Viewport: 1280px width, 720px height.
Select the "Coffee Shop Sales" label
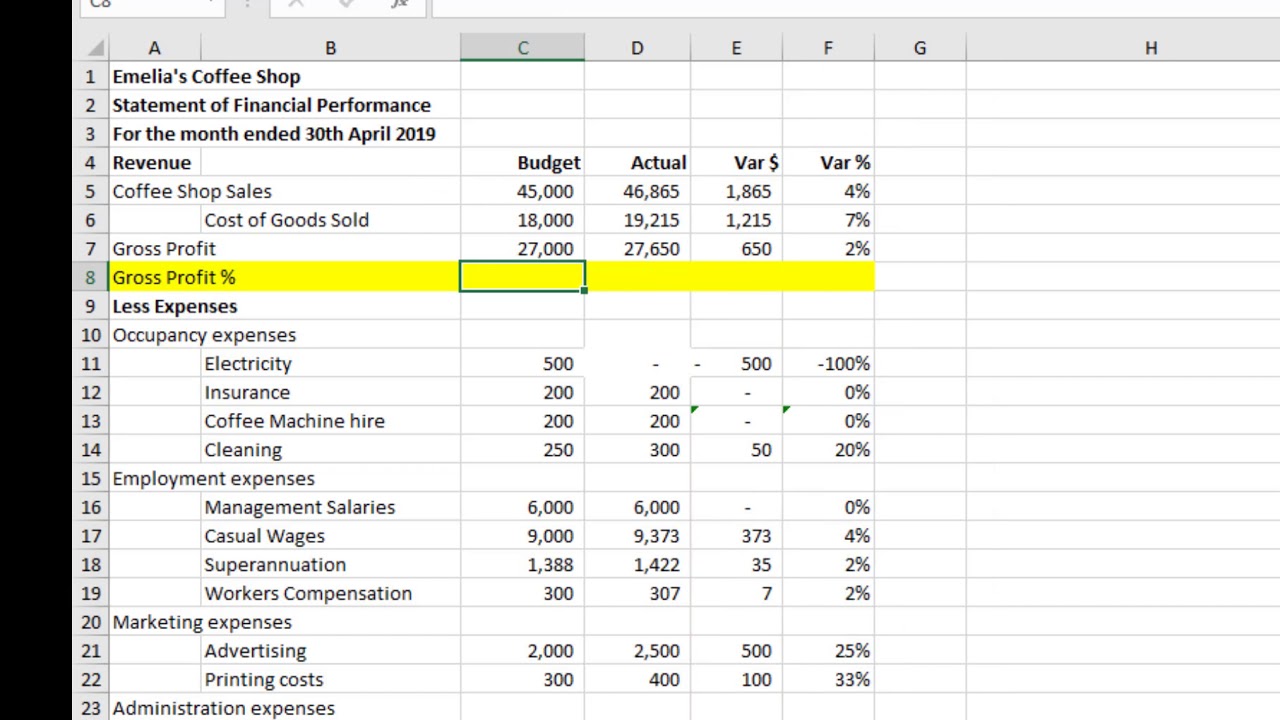pyautogui.click(x=192, y=191)
